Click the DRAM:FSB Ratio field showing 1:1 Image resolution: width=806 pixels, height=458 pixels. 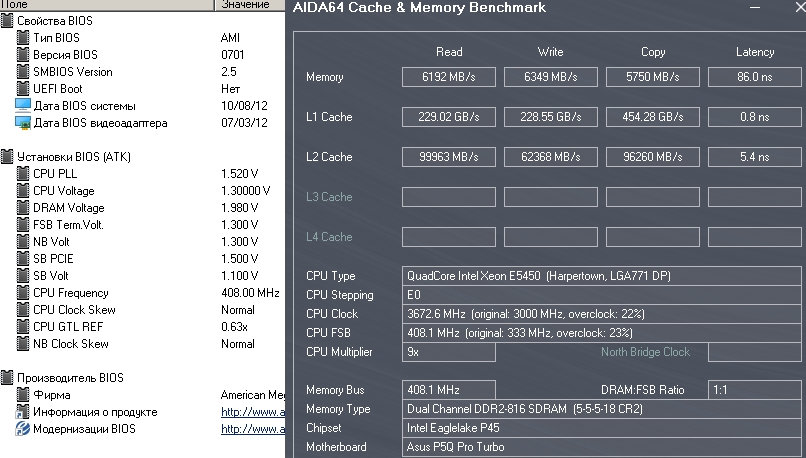pyautogui.click(x=755, y=390)
